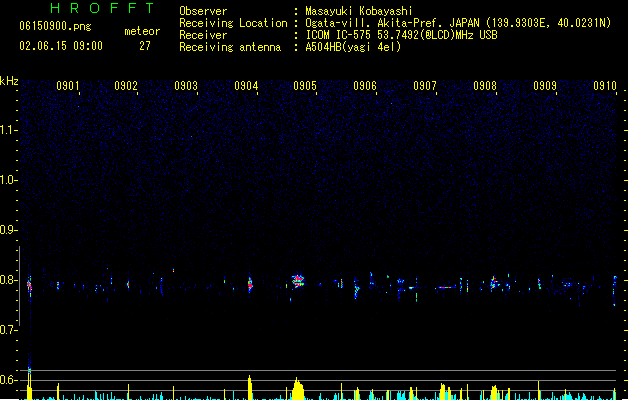The image size is (629, 400).
Task: Click the 0.9 kHz axis label
Action: click(8, 230)
